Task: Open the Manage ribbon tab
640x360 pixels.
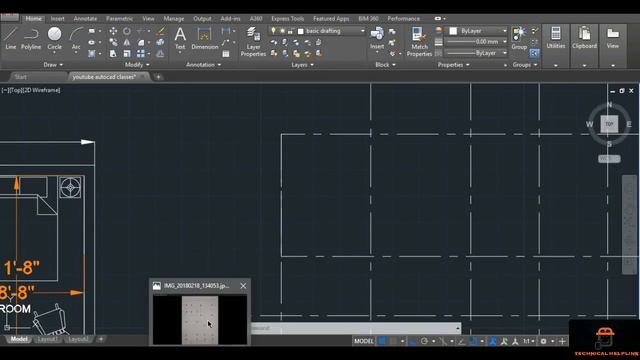Action: point(173,19)
